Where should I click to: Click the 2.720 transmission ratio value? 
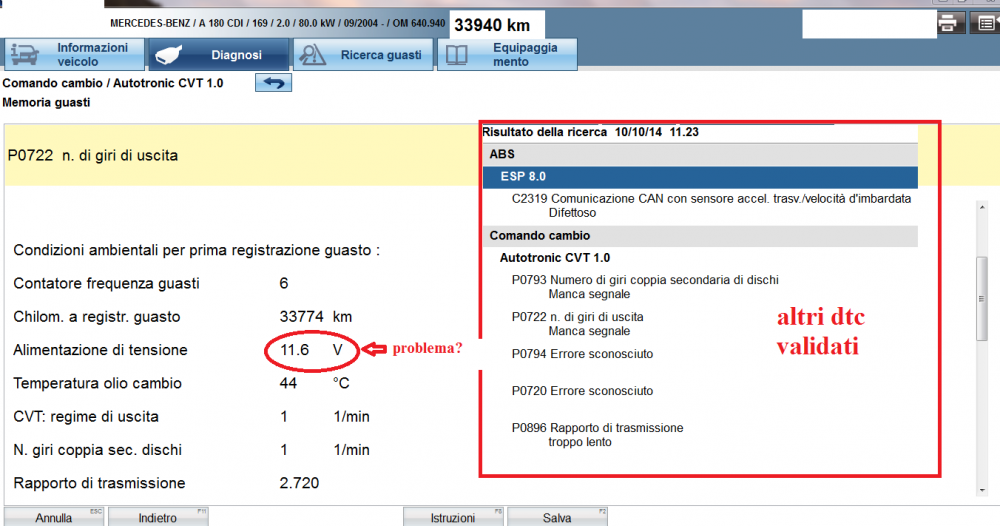pos(299,483)
